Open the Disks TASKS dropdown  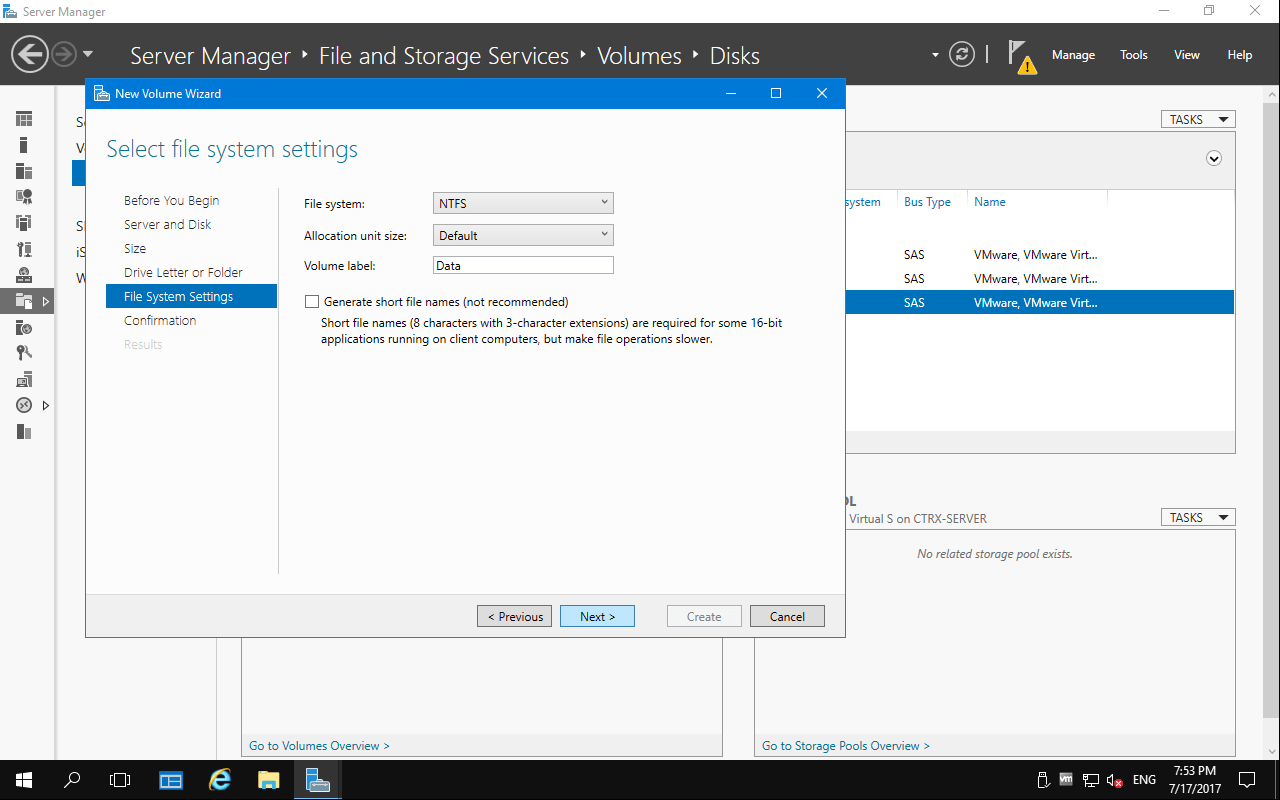point(1198,119)
